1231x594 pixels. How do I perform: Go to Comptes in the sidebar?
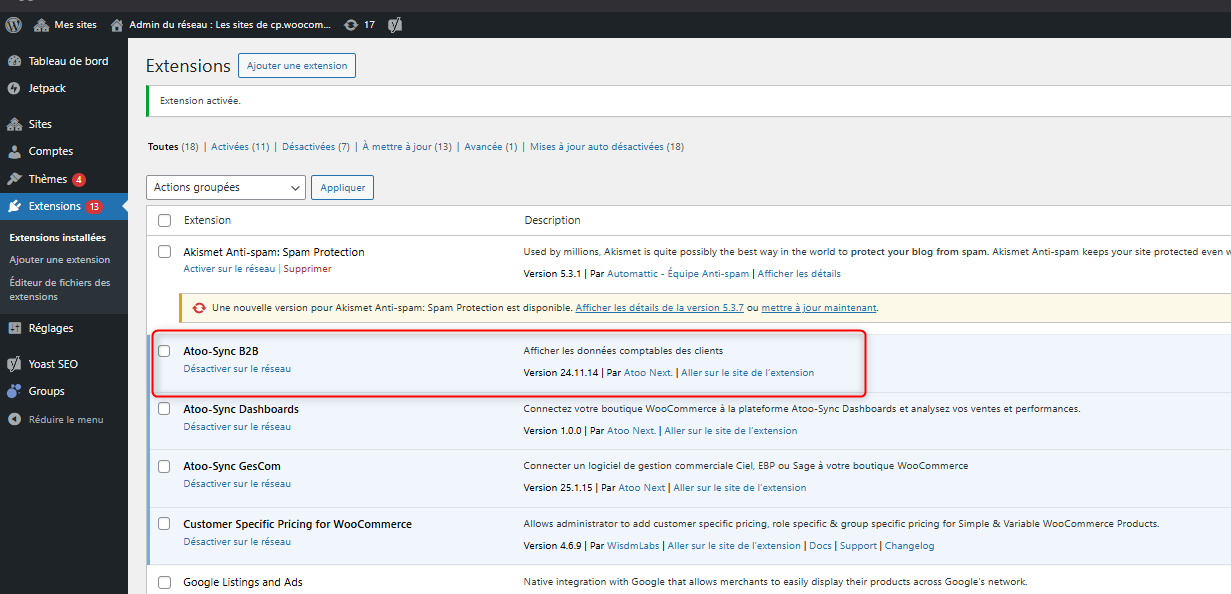64,151
